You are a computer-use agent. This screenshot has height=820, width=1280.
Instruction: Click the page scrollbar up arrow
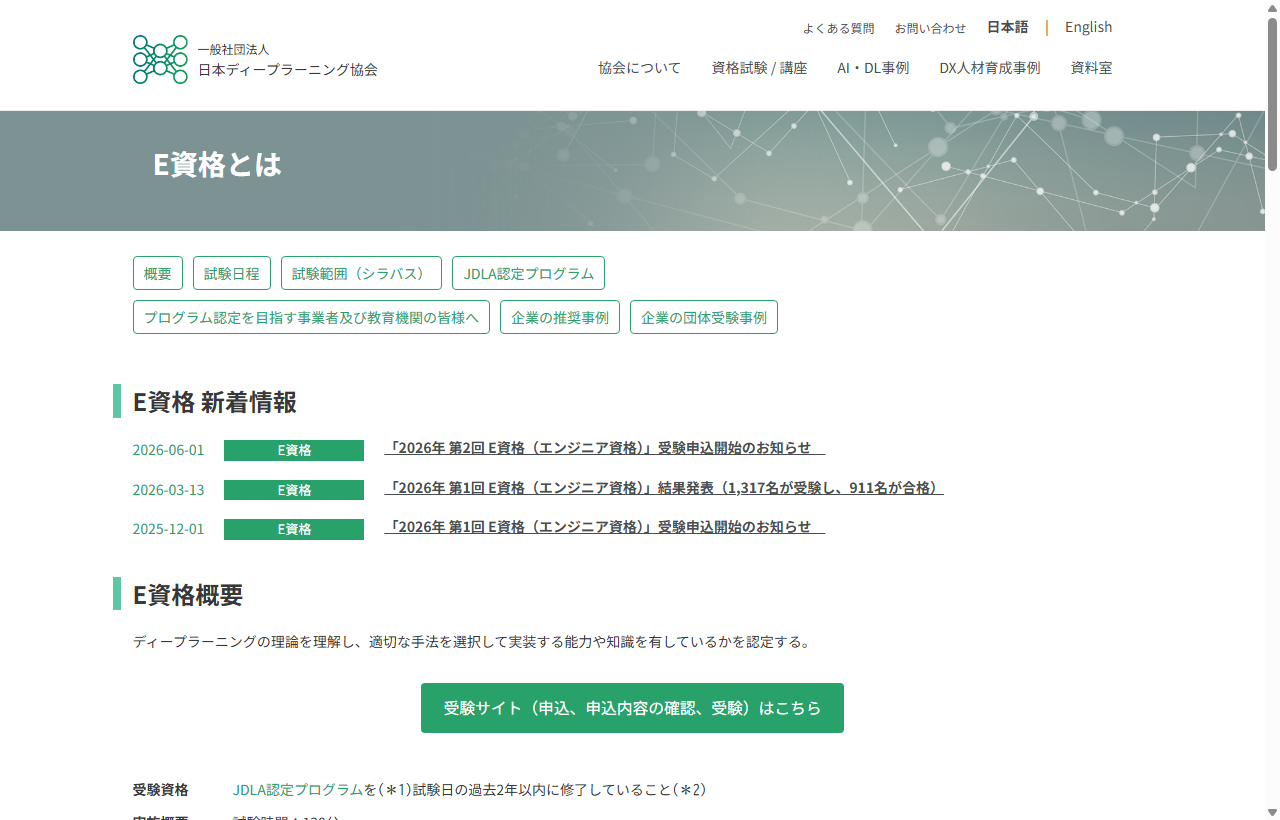click(1272, 8)
